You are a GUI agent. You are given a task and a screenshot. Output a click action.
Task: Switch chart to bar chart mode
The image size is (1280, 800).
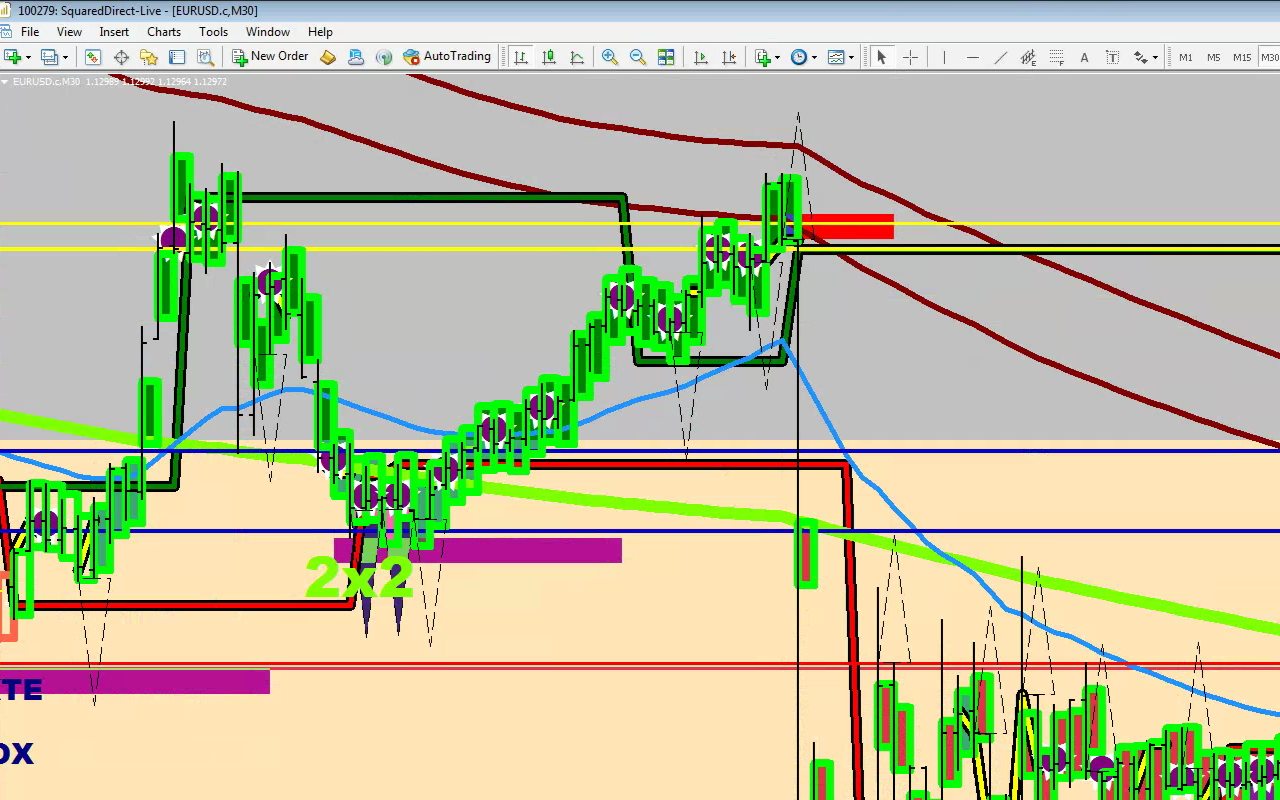[x=520, y=57]
